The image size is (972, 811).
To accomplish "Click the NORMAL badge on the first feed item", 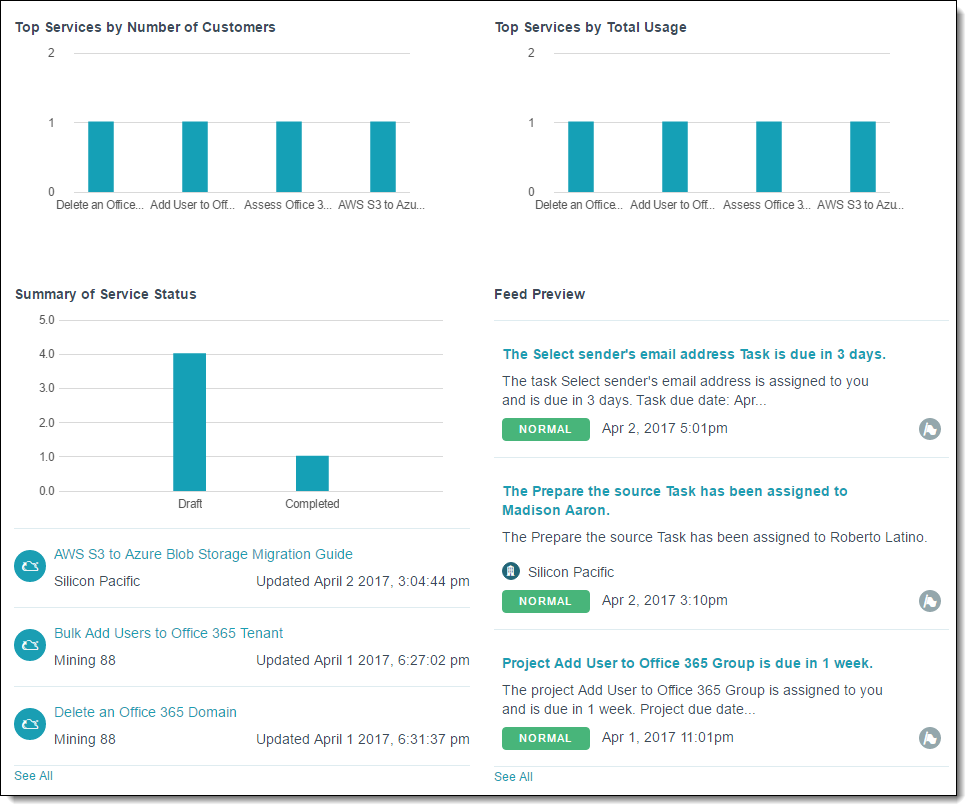I will click(x=546, y=429).
